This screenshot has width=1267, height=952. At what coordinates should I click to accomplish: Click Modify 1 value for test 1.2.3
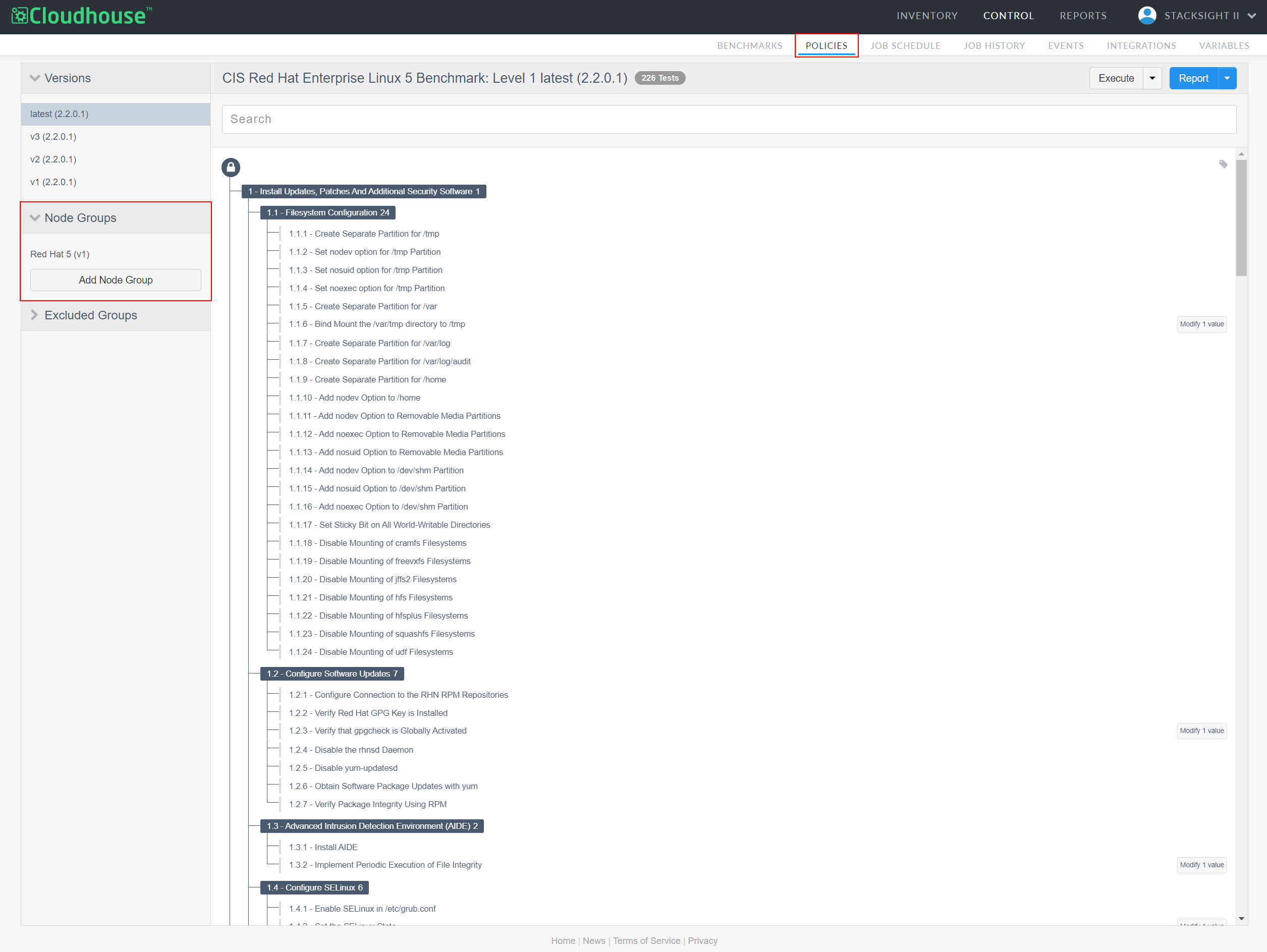[x=1202, y=731]
